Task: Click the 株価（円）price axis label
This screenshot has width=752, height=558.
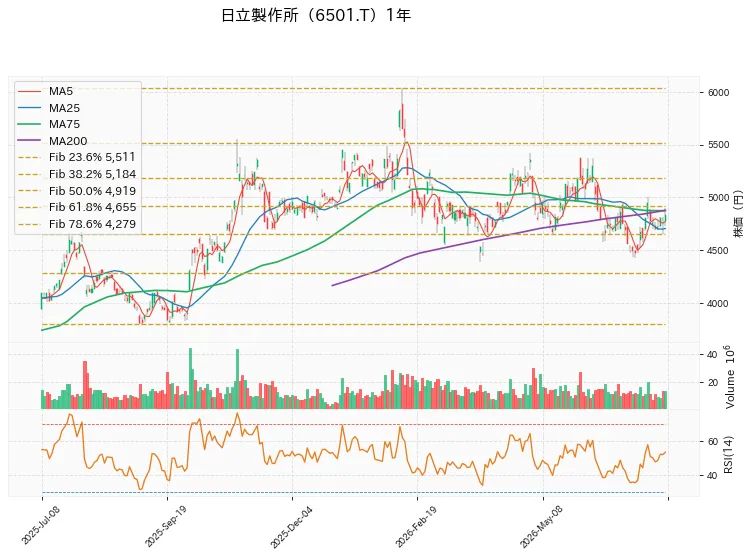Action: tap(738, 214)
